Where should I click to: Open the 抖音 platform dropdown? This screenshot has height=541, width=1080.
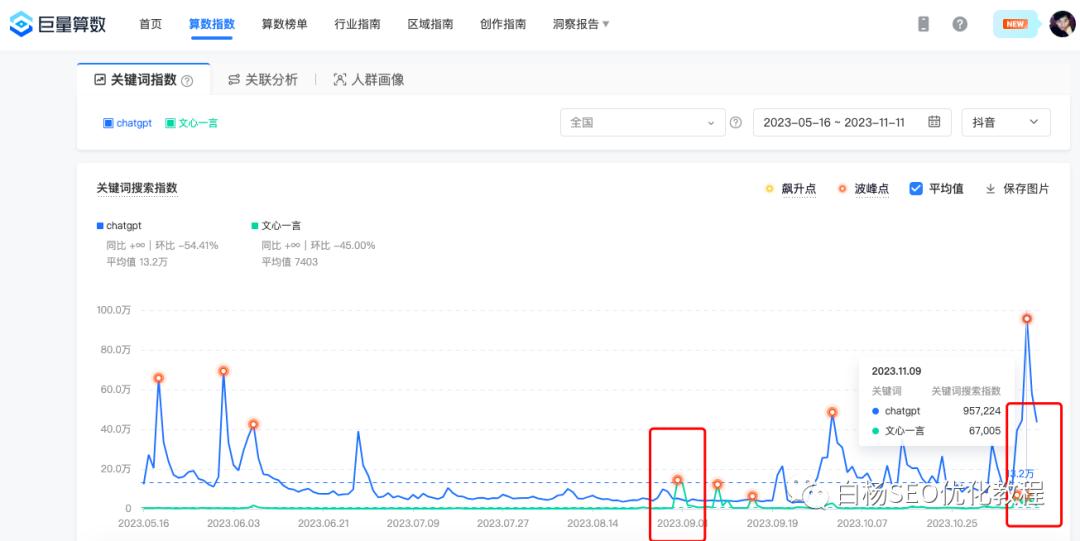pos(1006,122)
